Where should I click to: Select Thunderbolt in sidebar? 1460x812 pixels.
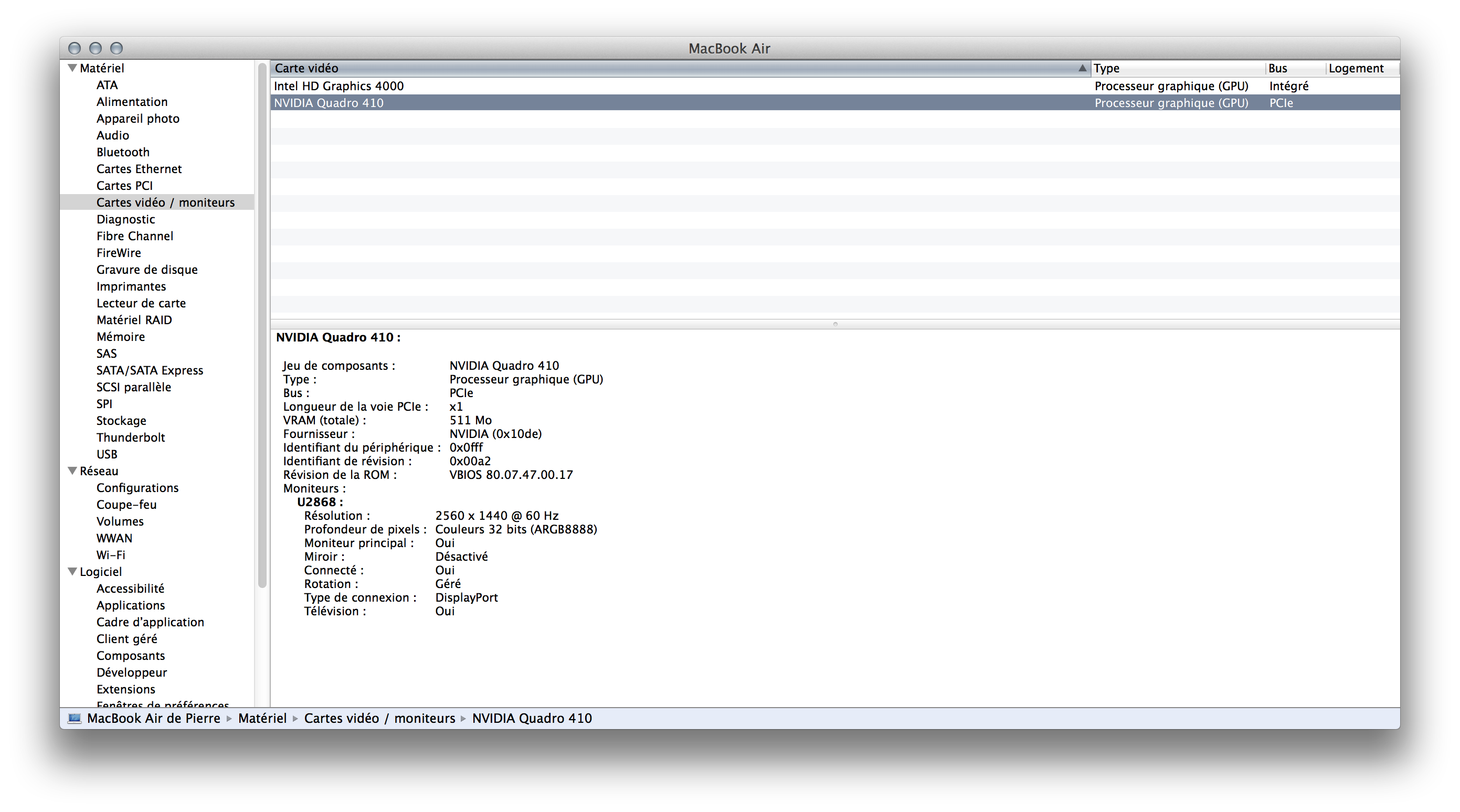[x=131, y=437]
